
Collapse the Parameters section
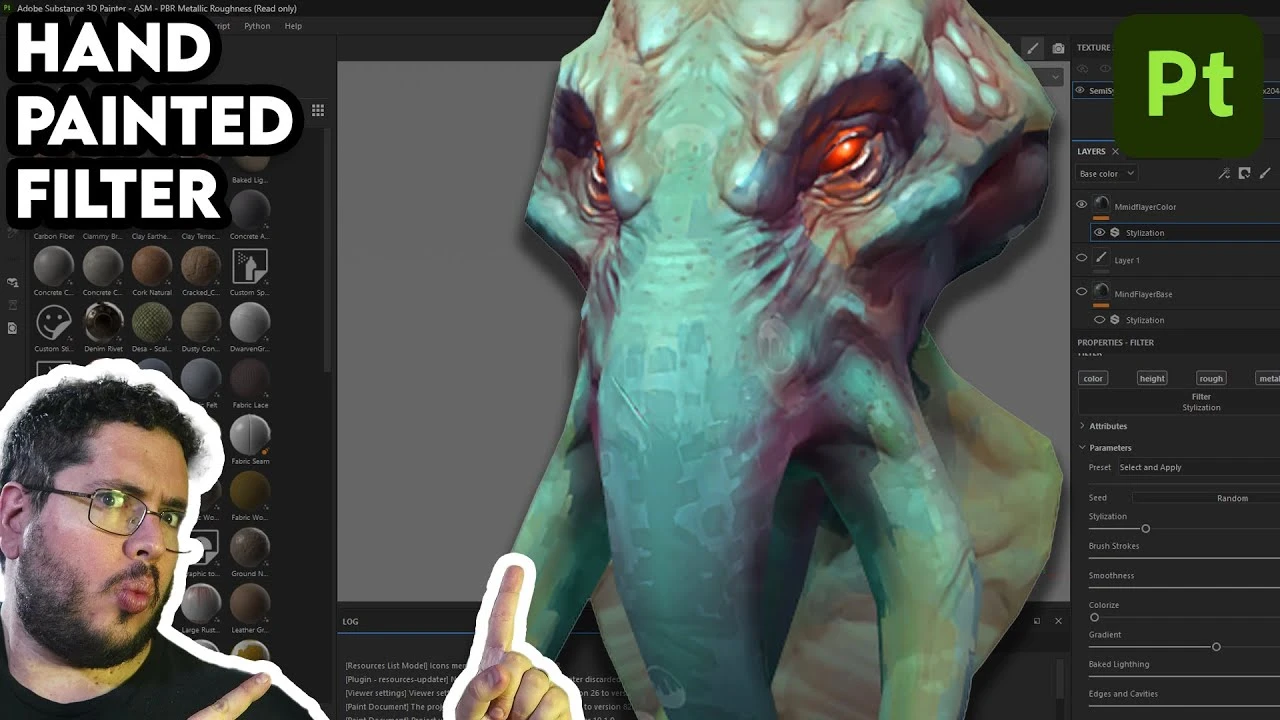(x=1082, y=448)
